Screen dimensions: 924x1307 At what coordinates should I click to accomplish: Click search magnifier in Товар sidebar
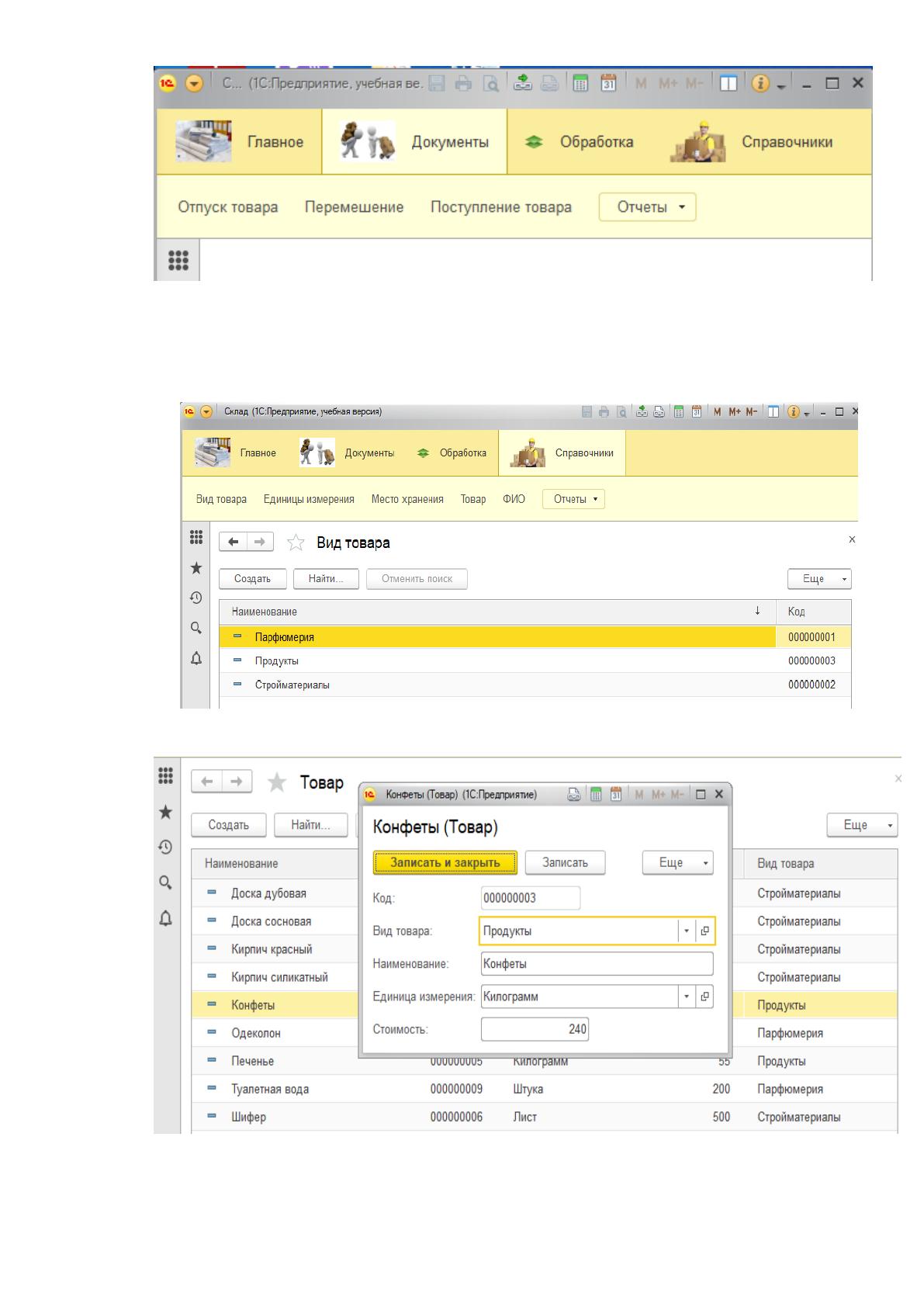click(165, 882)
